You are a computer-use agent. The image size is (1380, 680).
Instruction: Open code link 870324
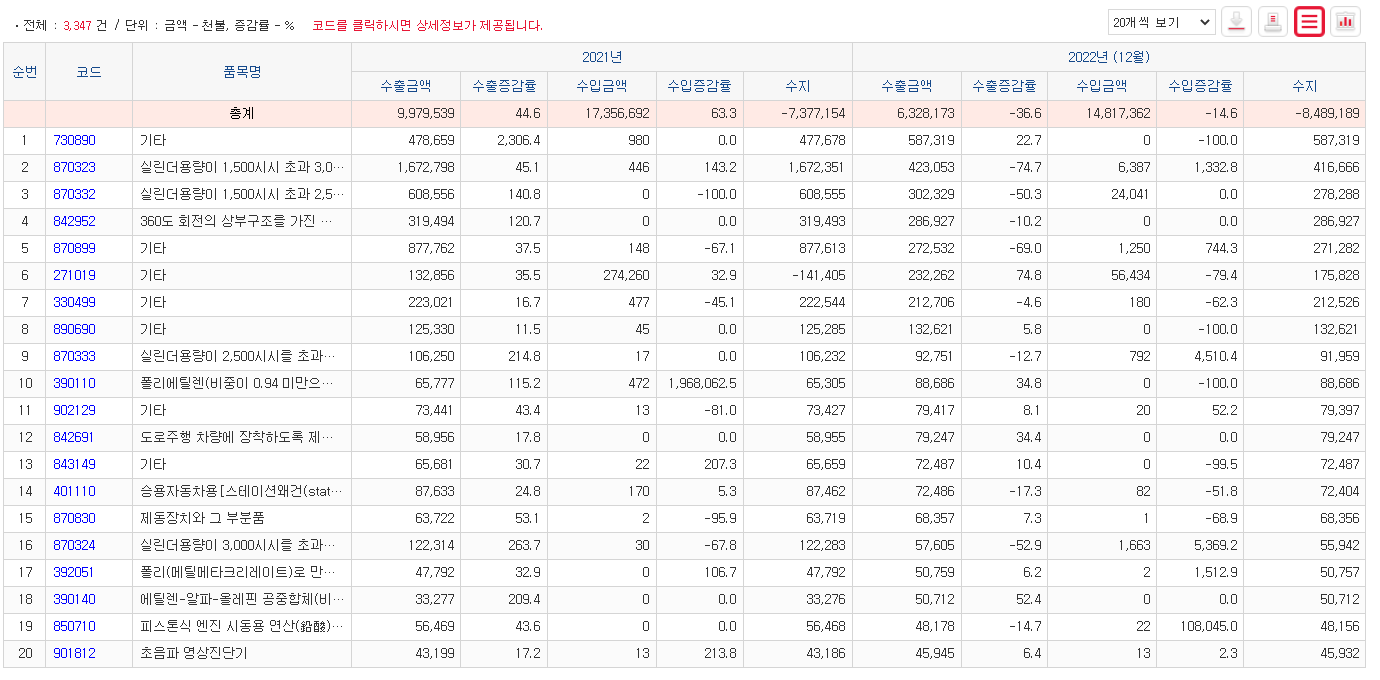pos(75,546)
